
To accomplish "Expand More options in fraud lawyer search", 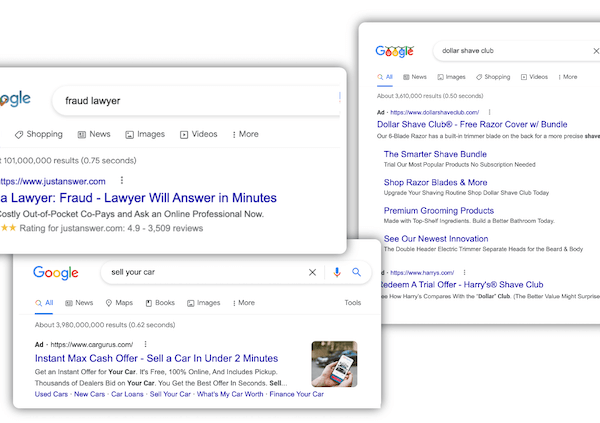I will 245,134.
